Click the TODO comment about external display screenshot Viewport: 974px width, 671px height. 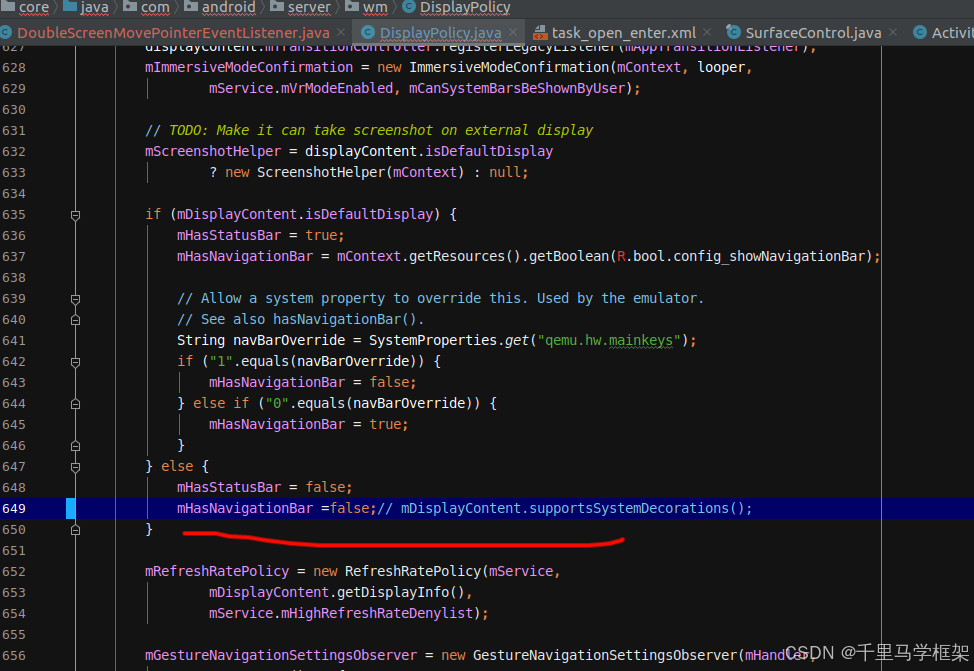(x=369, y=130)
